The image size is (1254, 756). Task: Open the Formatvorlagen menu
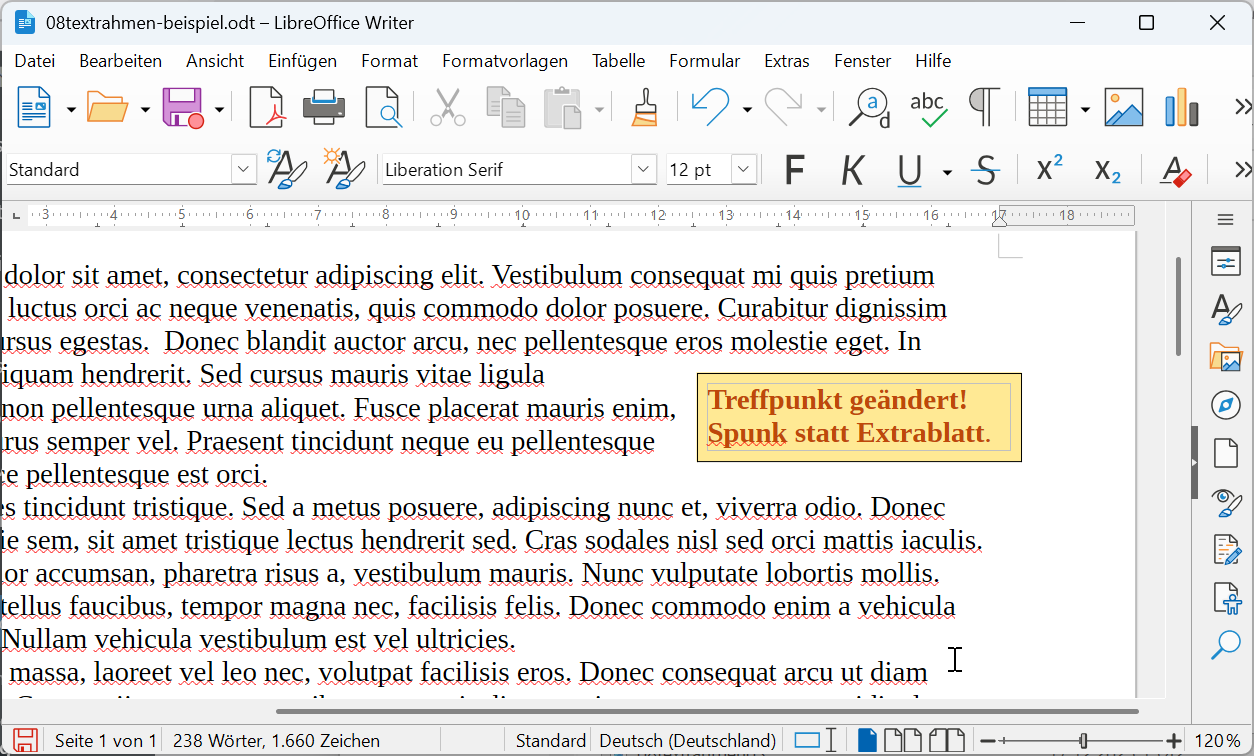pyautogui.click(x=504, y=61)
